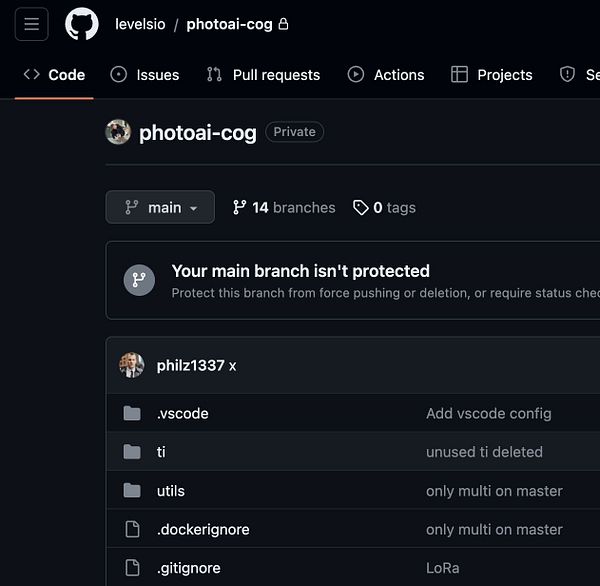
Task: Click the philz1337 username link
Action: click(x=190, y=365)
